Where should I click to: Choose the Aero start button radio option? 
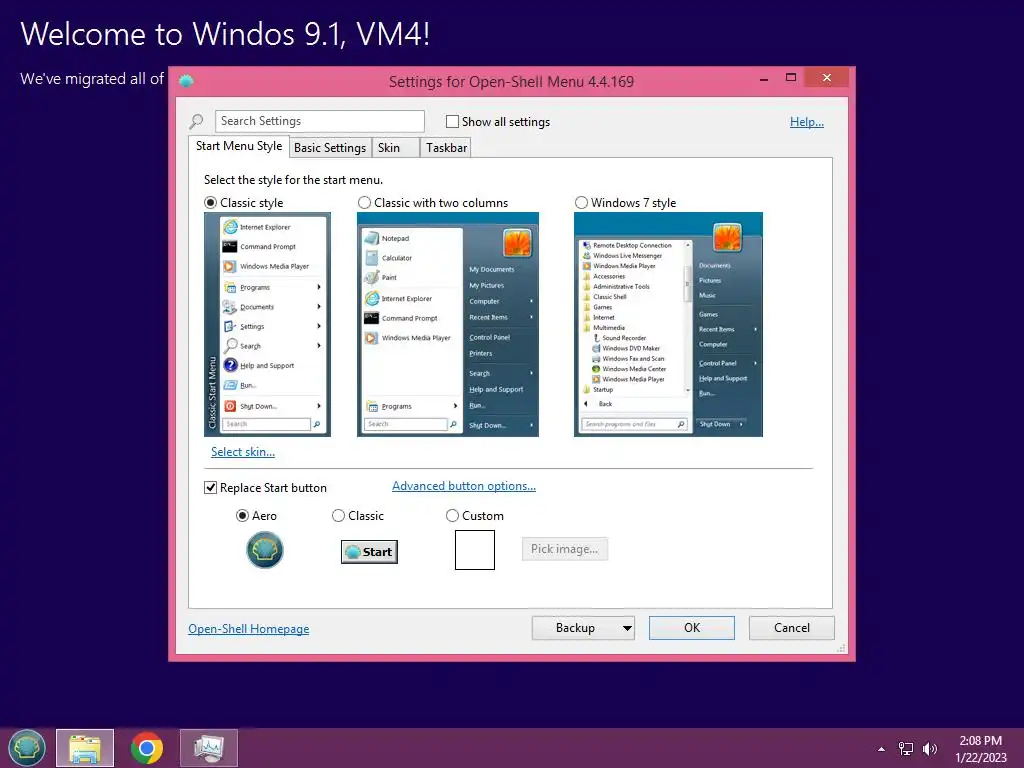tap(242, 516)
